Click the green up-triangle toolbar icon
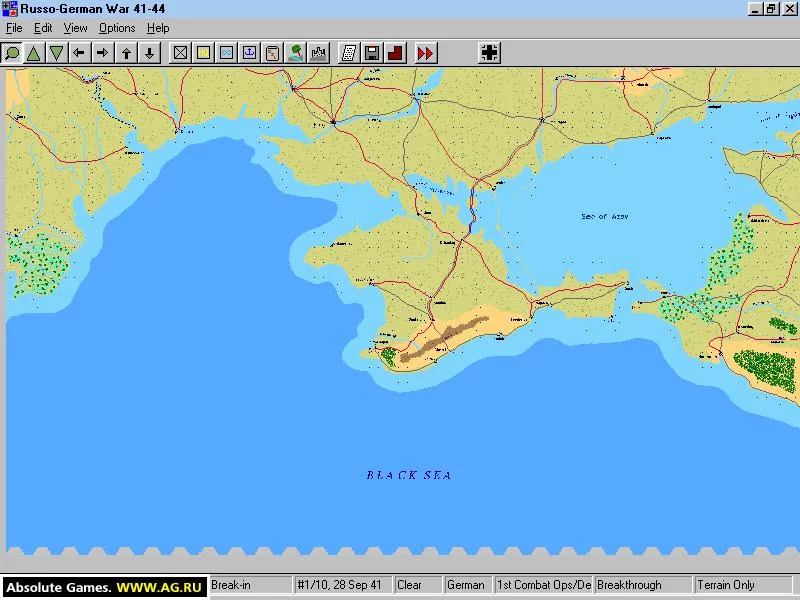Screen dimensions: 800x600 (34, 53)
